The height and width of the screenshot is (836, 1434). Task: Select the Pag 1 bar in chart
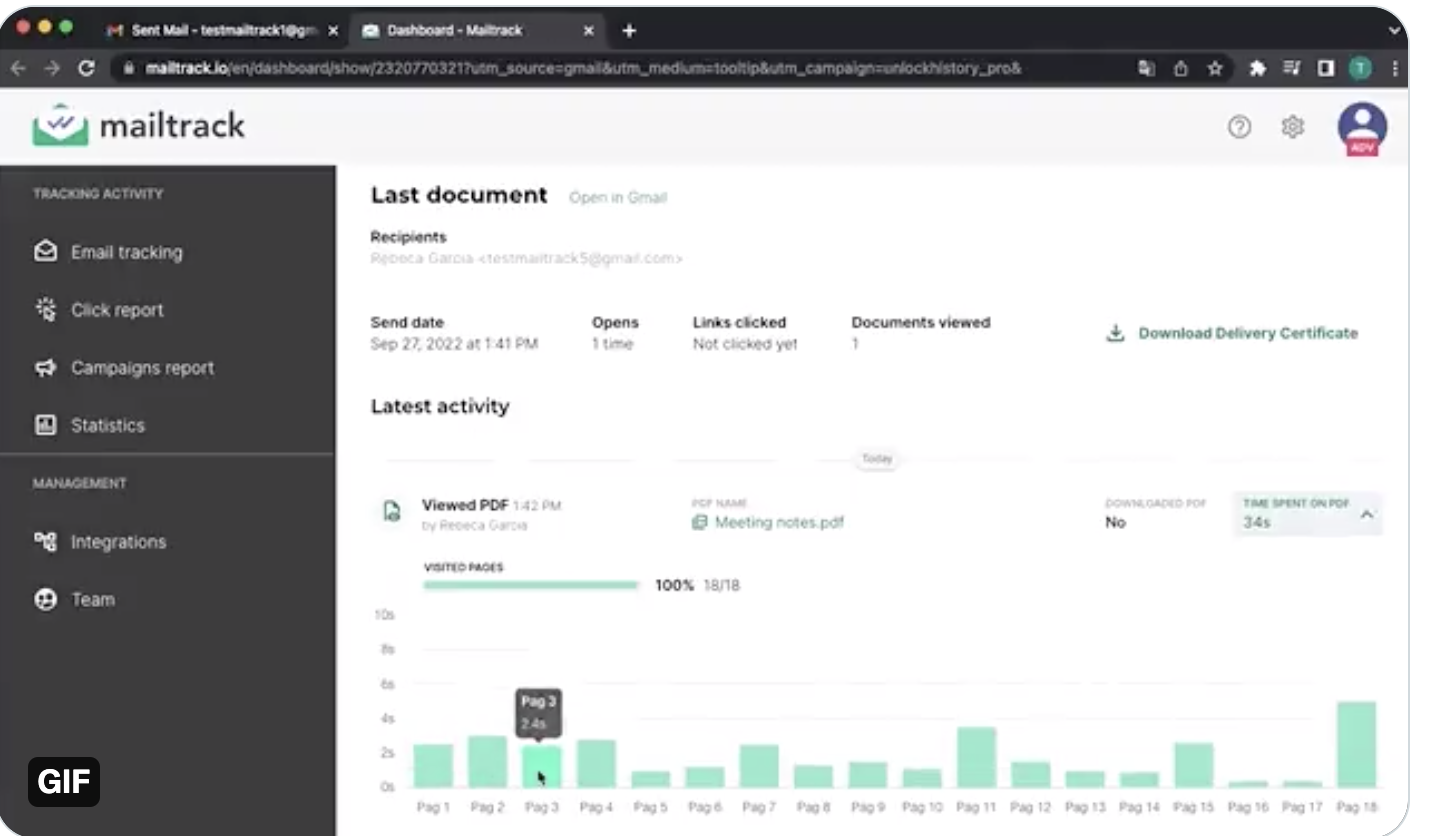pyautogui.click(x=433, y=765)
